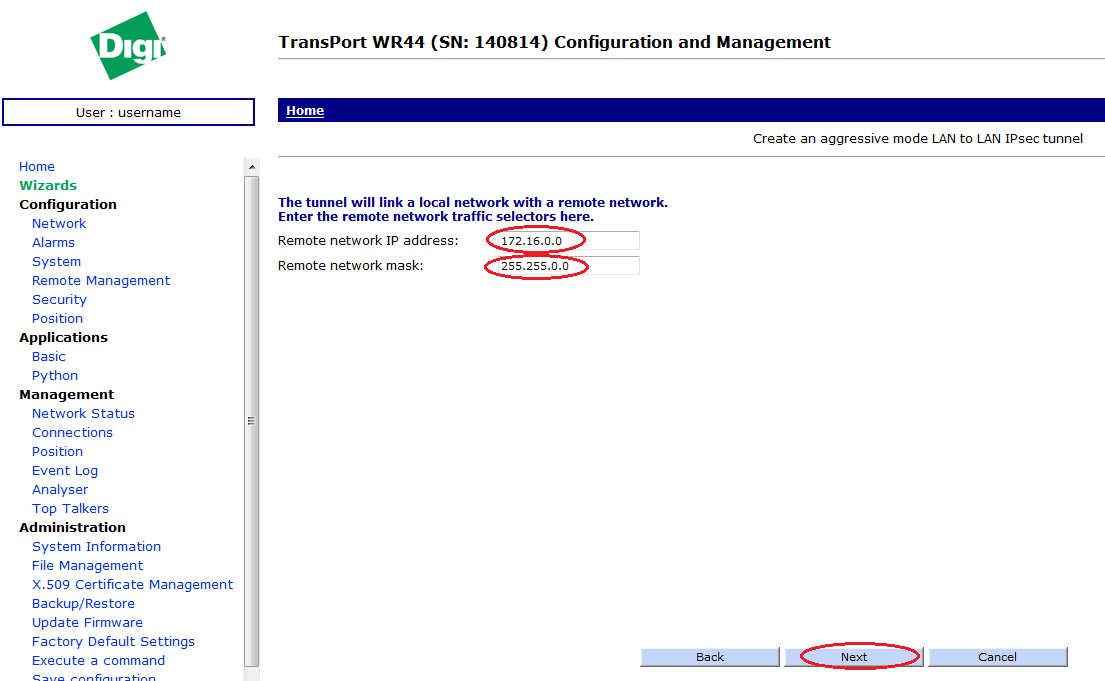
Task: Open Wizards in the sidebar
Action: [x=48, y=185]
